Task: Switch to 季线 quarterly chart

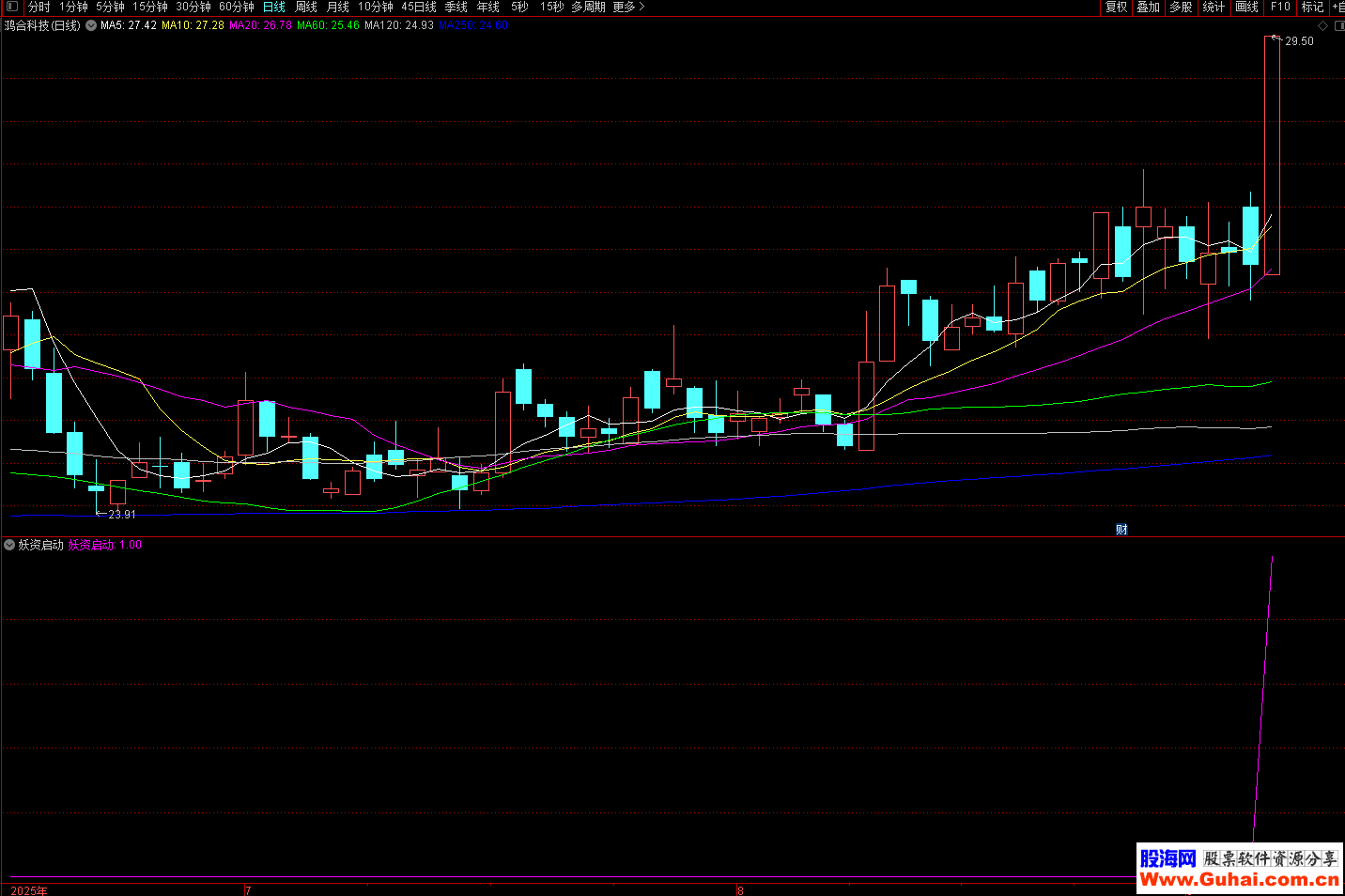Action: 456,7
